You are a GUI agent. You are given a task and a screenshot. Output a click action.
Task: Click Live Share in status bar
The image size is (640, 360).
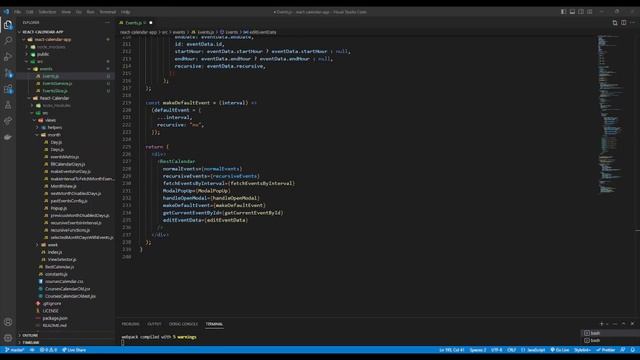74,350
